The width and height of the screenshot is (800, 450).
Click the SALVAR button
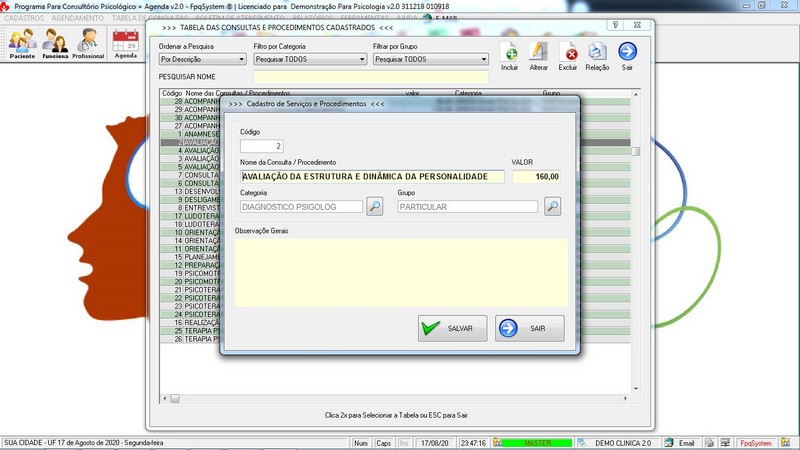tap(452, 328)
